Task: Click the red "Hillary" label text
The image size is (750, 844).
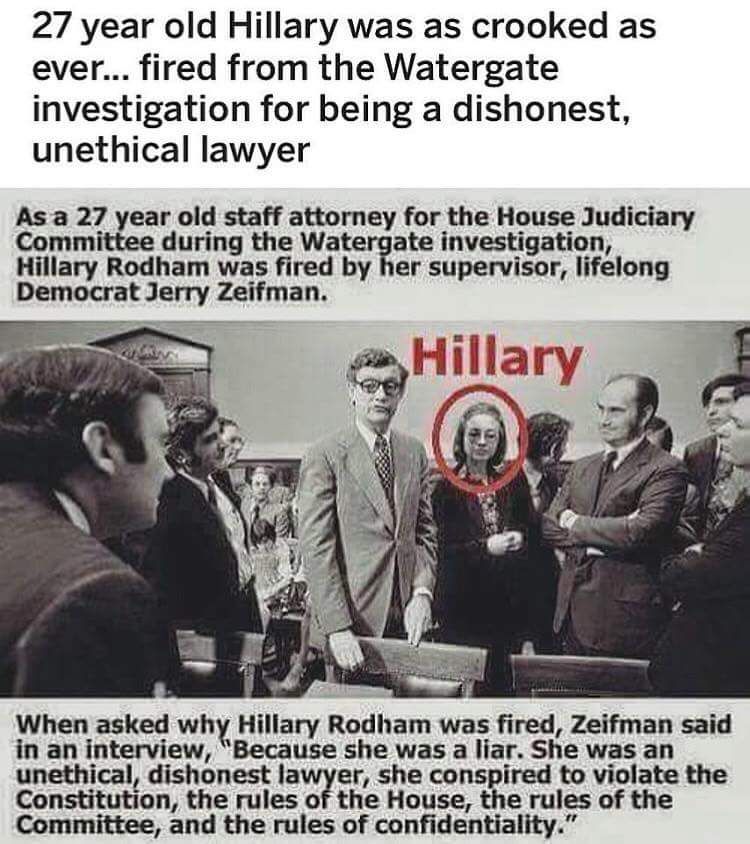Action: pyautogui.click(x=496, y=358)
